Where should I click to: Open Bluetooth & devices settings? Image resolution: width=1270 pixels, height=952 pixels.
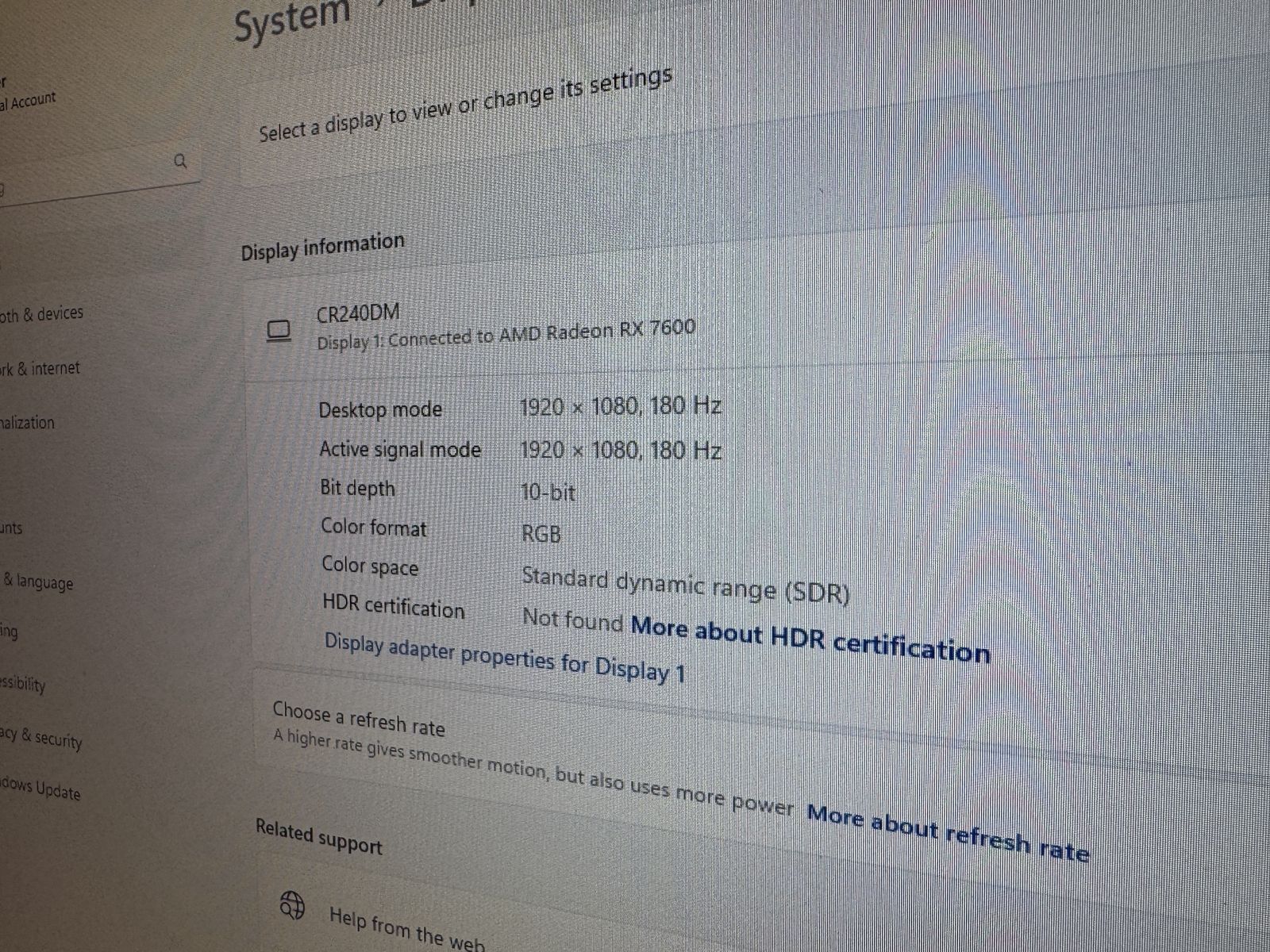[x=41, y=314]
